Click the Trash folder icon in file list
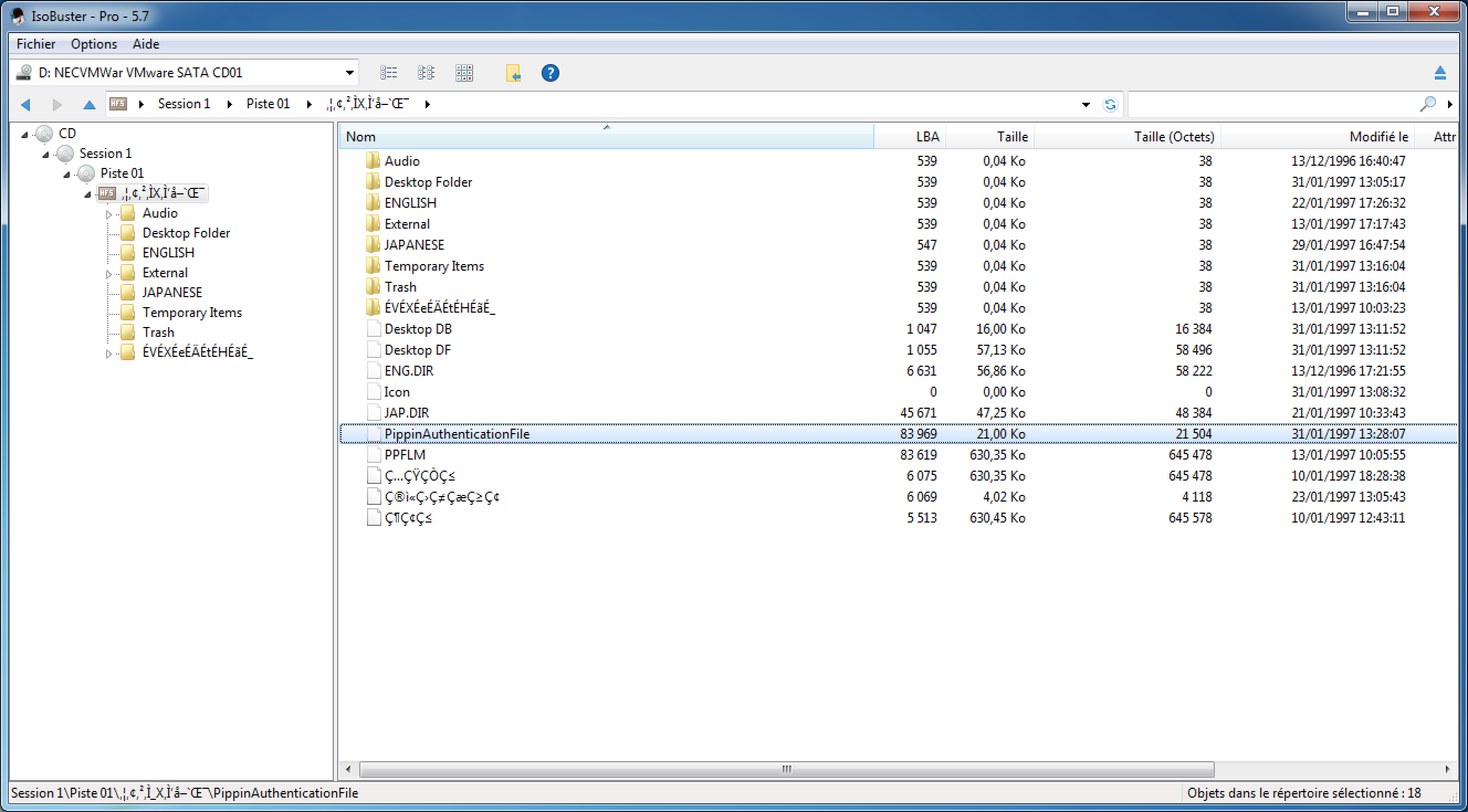1468x812 pixels. (x=373, y=287)
